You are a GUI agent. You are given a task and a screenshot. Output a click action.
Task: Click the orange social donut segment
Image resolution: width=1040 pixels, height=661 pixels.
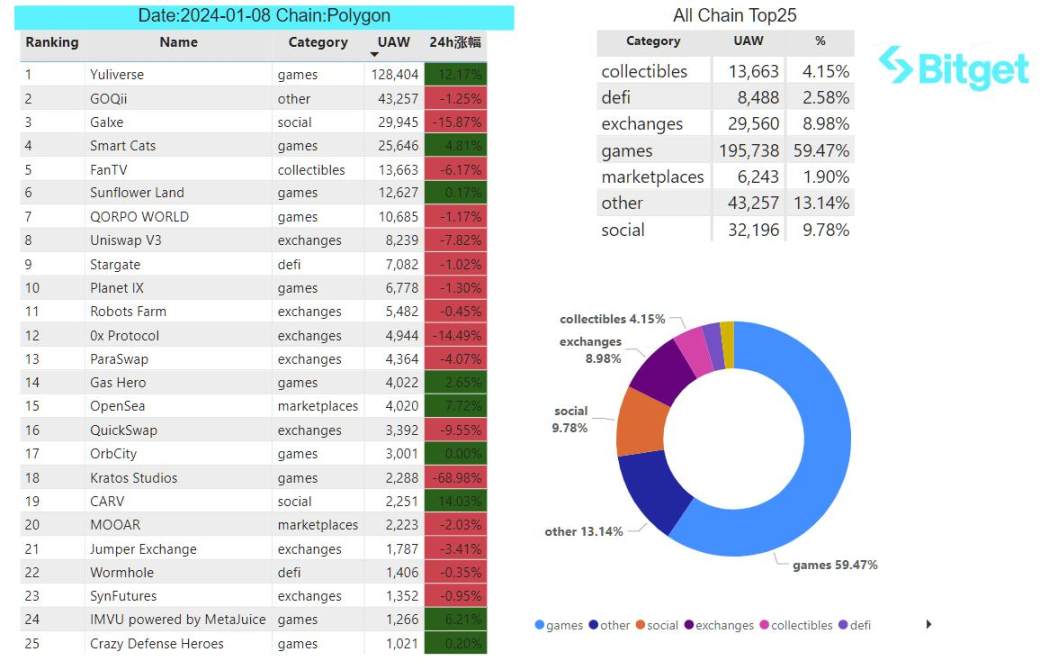tap(637, 422)
